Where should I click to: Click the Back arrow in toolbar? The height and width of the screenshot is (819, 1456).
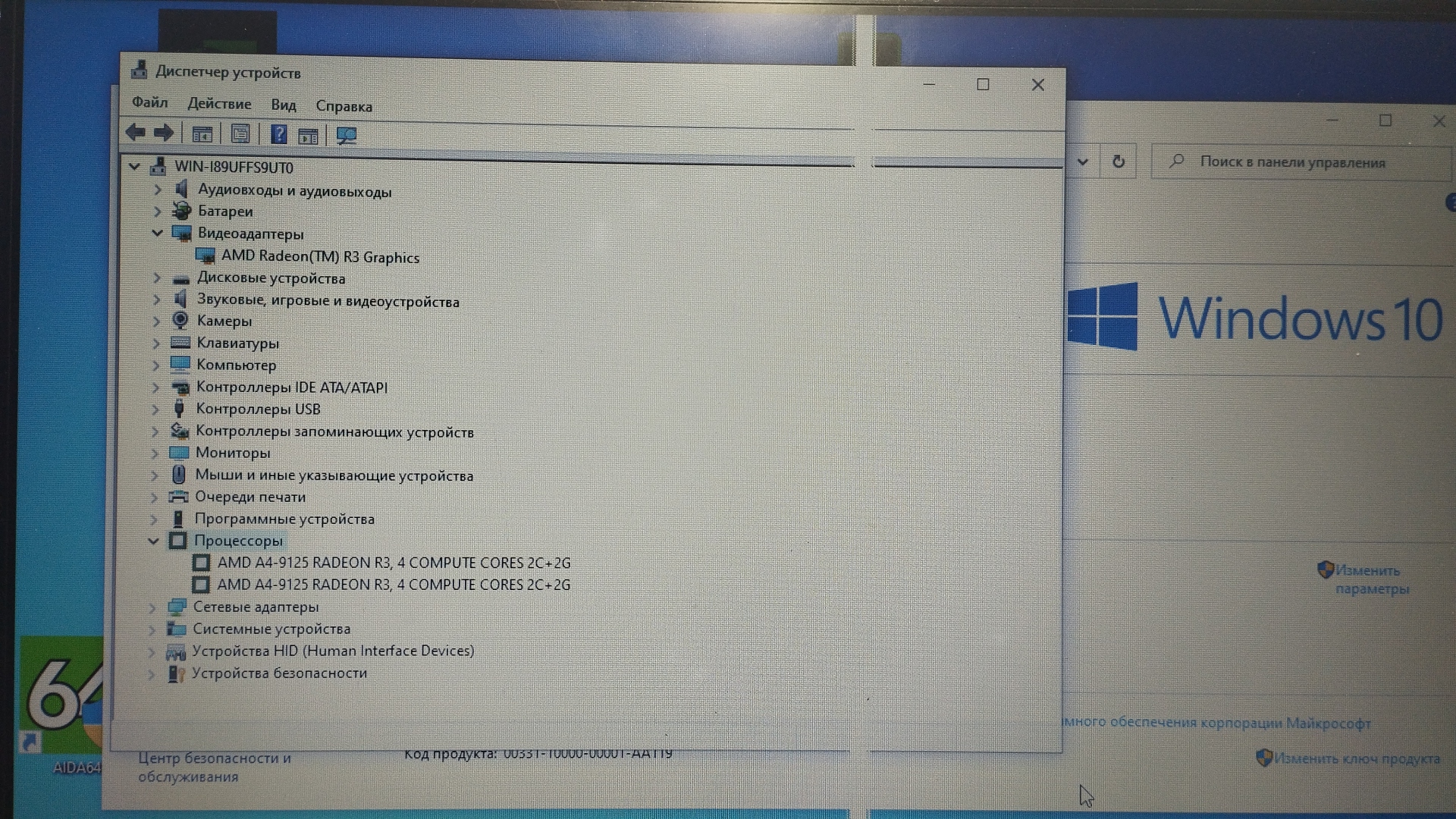[x=136, y=133]
